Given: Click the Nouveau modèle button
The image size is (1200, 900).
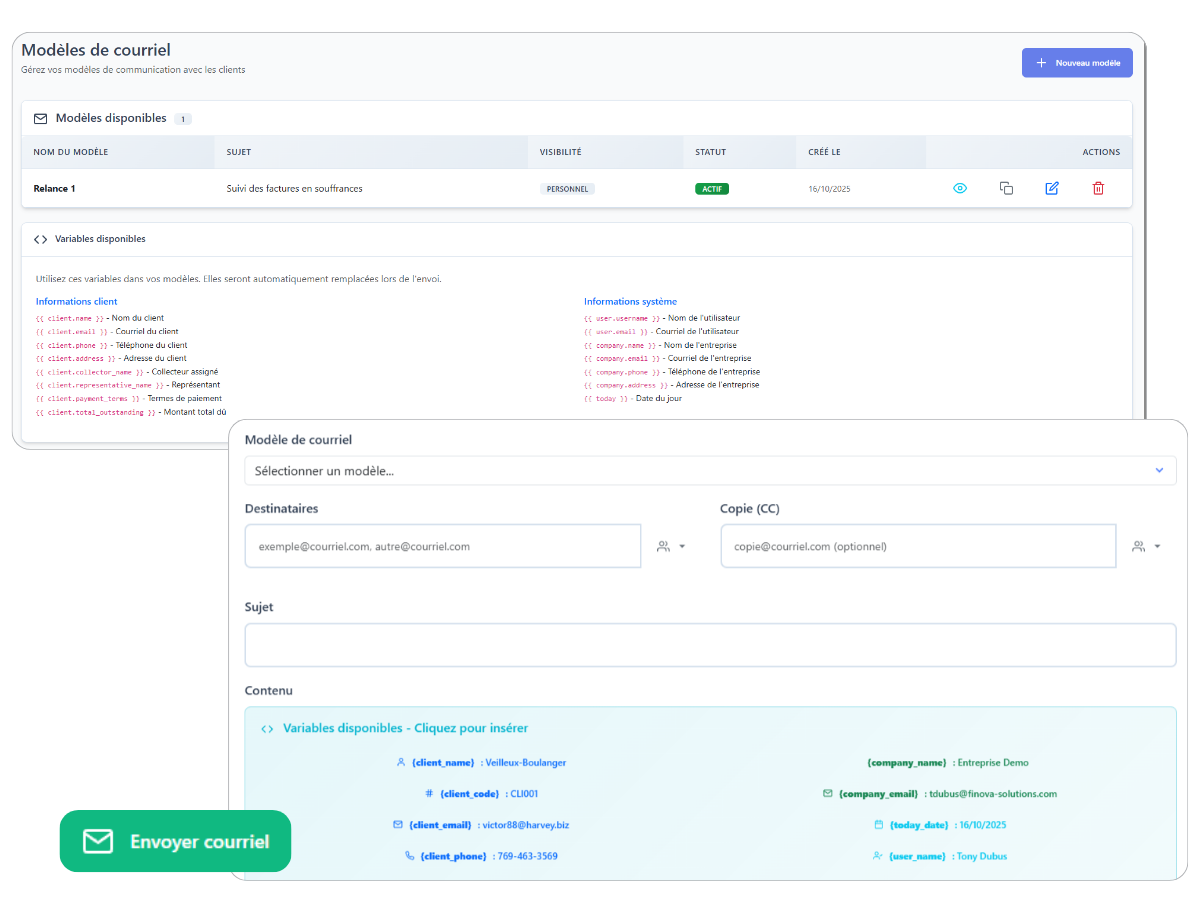Looking at the screenshot, I should tap(1077, 62).
